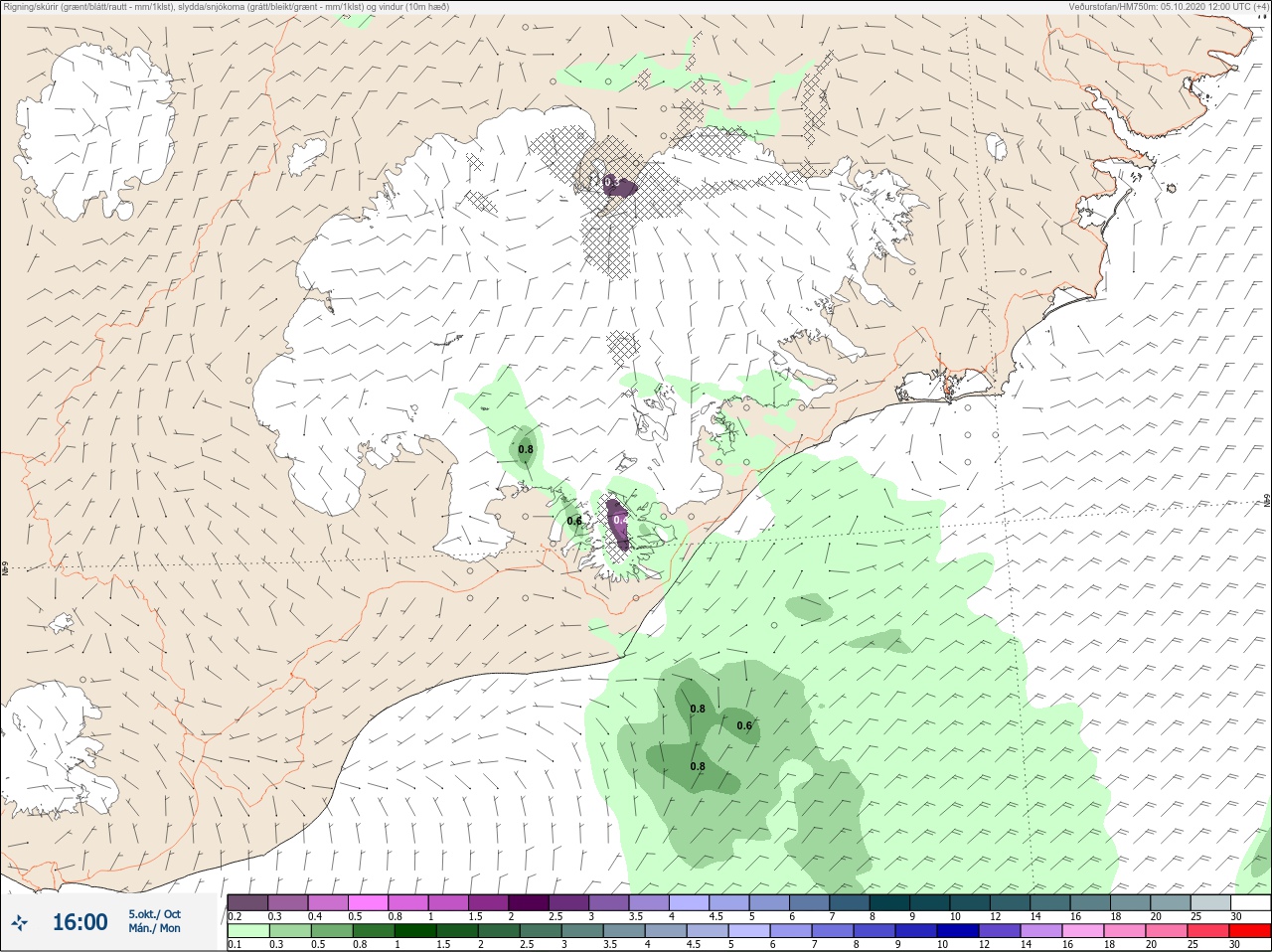The width and height of the screenshot is (1272, 952).
Task: Click the Rigning/skúrir map title text
Action: pyautogui.click(x=226, y=6)
